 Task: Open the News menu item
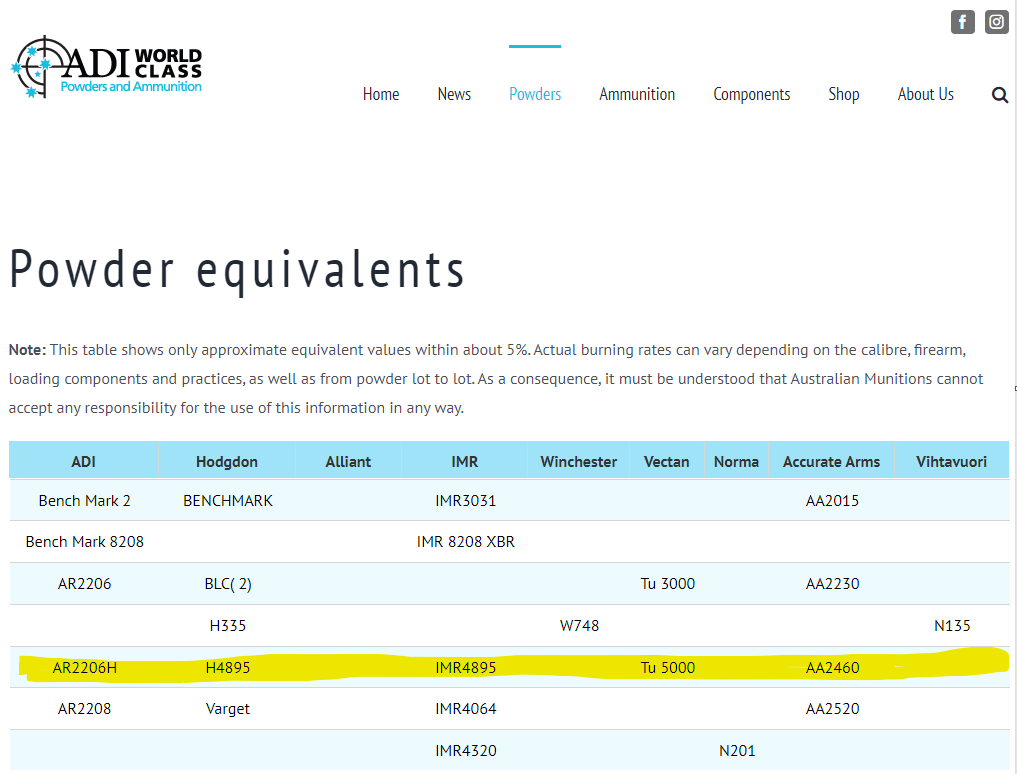[454, 94]
